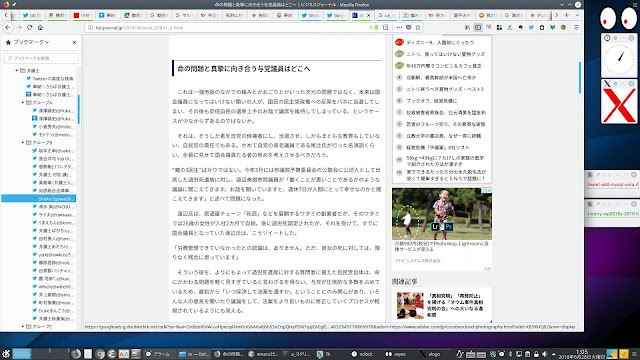The width and height of the screenshot is (640, 360).
Task: Open the モトケン bookmark in グループA
Action: [53, 134]
